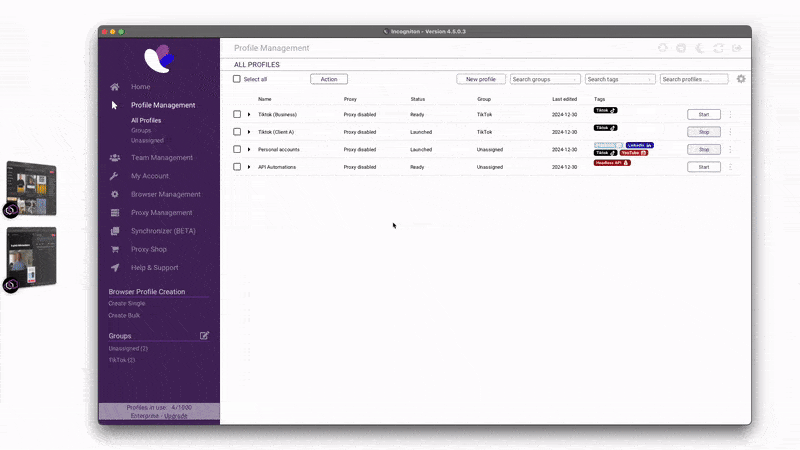This screenshot has width=800, height=450.
Task: Click the Tags column header
Action: point(599,99)
